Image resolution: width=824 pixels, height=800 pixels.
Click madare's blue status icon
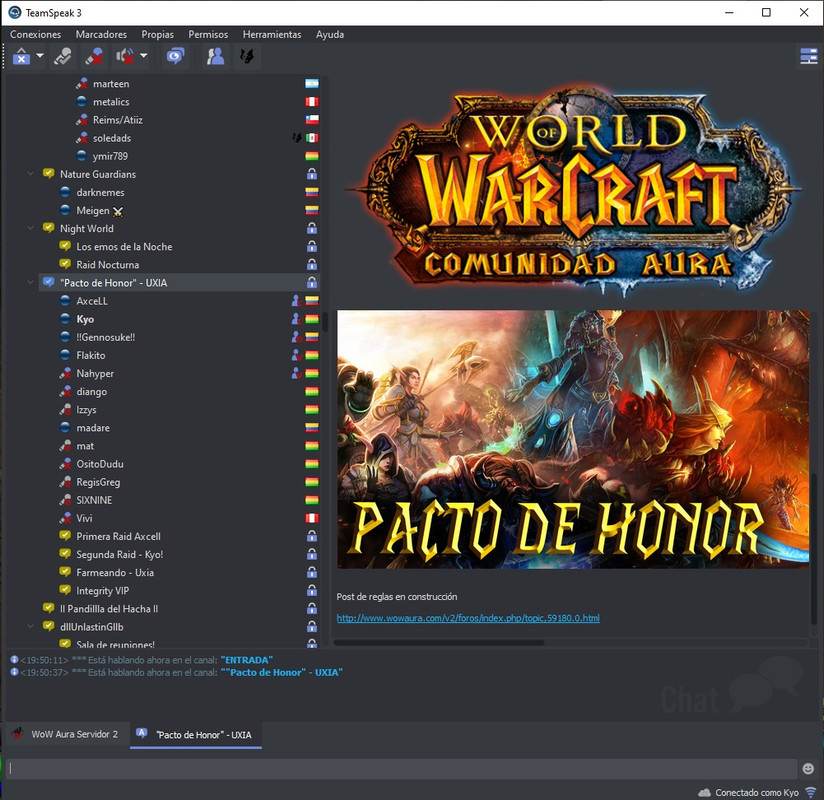65,427
